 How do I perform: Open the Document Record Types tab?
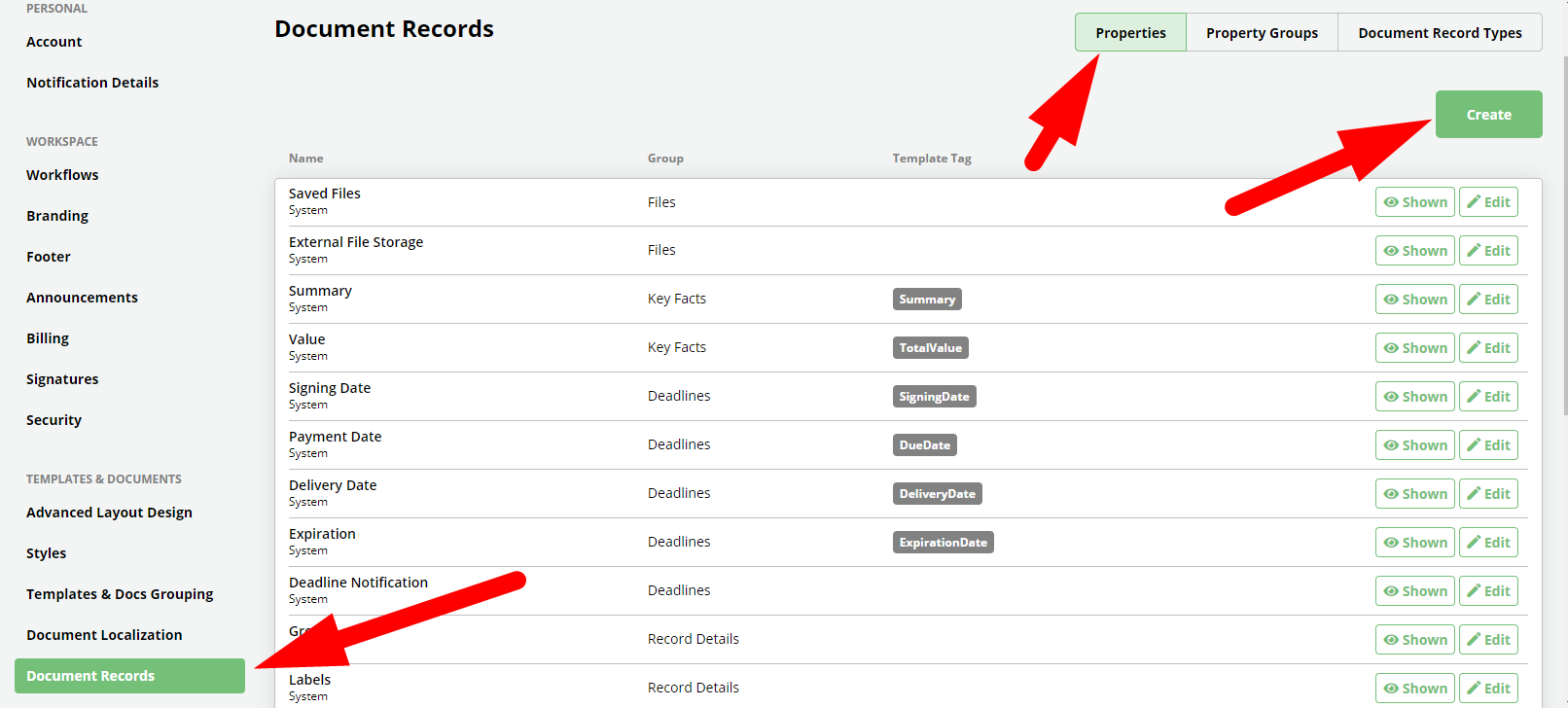pyautogui.click(x=1440, y=33)
